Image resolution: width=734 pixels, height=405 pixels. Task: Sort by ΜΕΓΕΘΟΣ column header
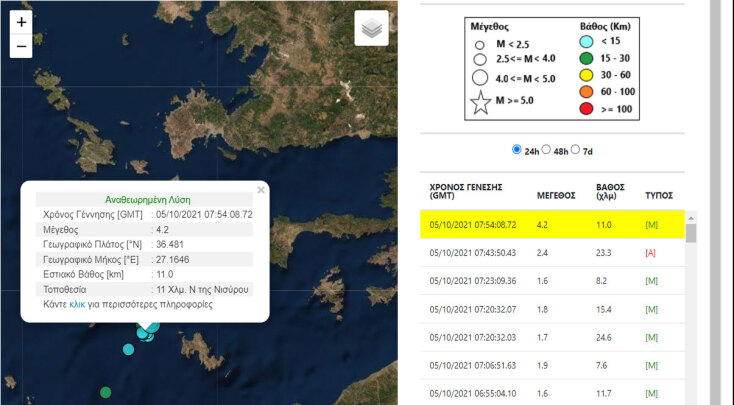[556, 196]
